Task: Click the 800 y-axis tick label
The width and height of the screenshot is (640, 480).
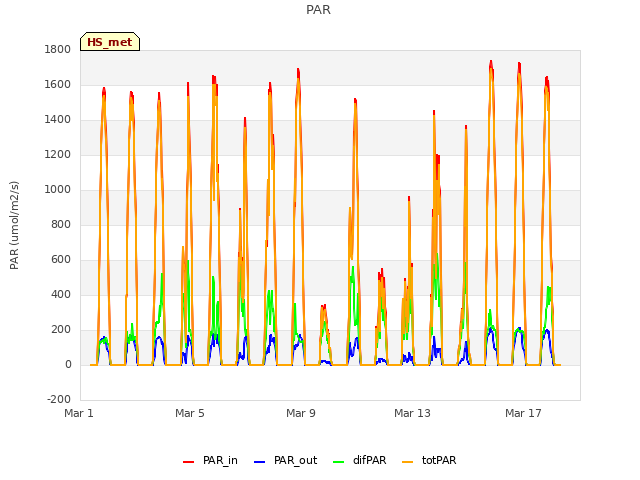Action: pyautogui.click(x=61, y=224)
